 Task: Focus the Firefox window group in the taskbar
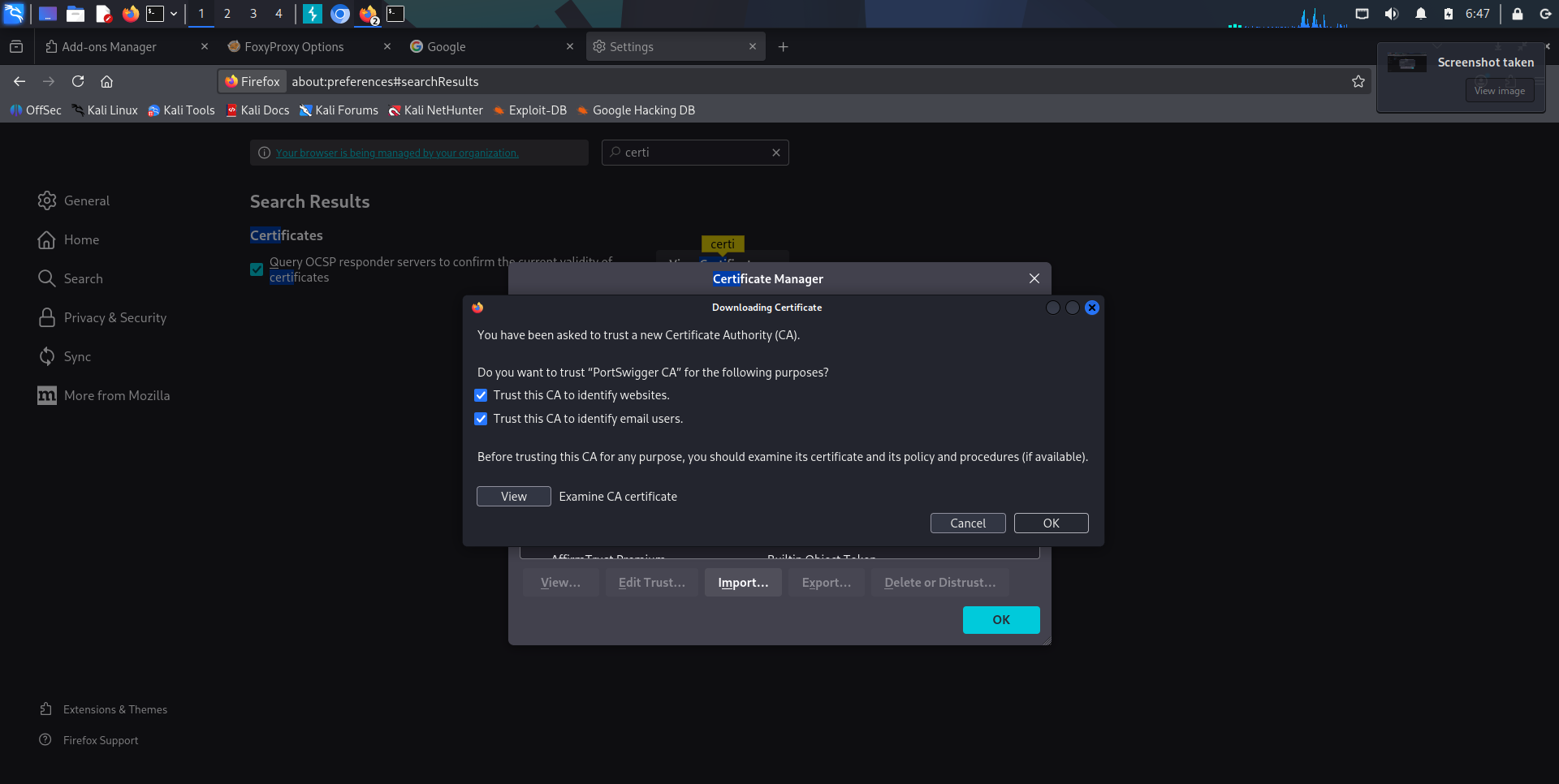click(x=369, y=14)
